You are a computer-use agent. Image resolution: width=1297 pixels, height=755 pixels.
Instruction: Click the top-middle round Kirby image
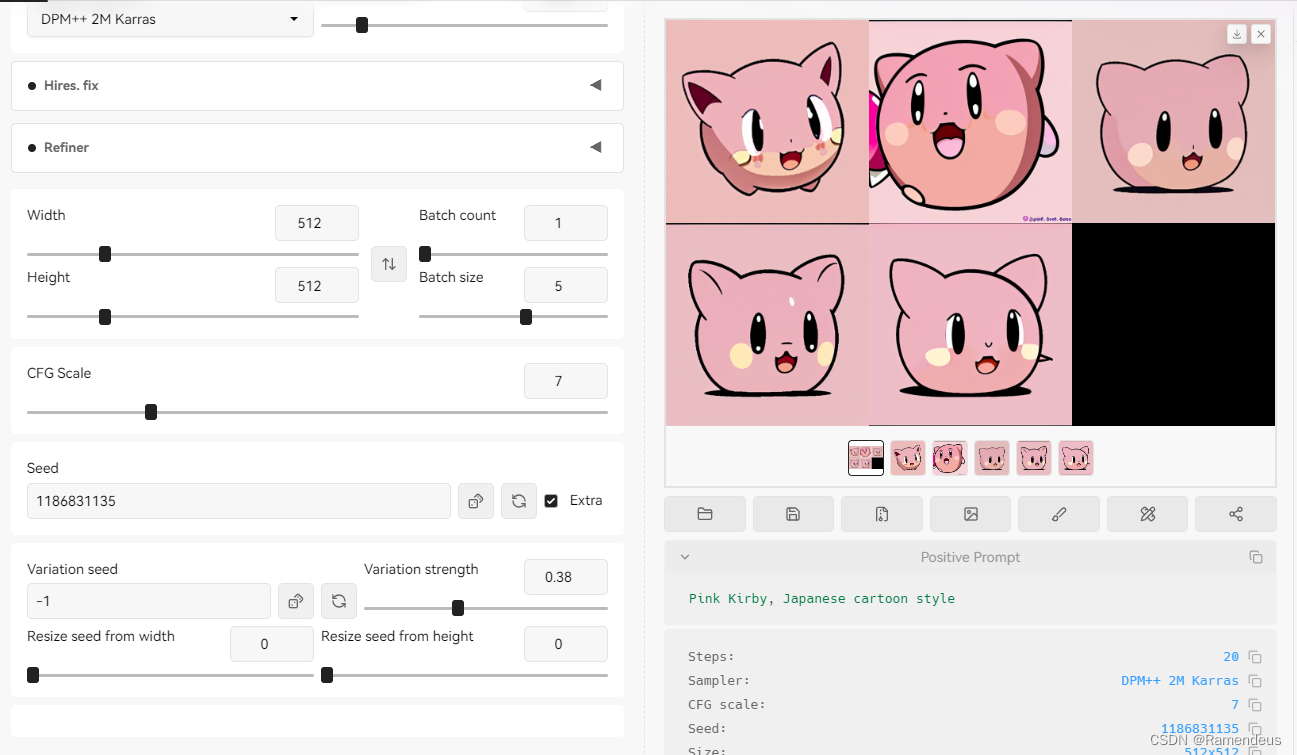(970, 121)
